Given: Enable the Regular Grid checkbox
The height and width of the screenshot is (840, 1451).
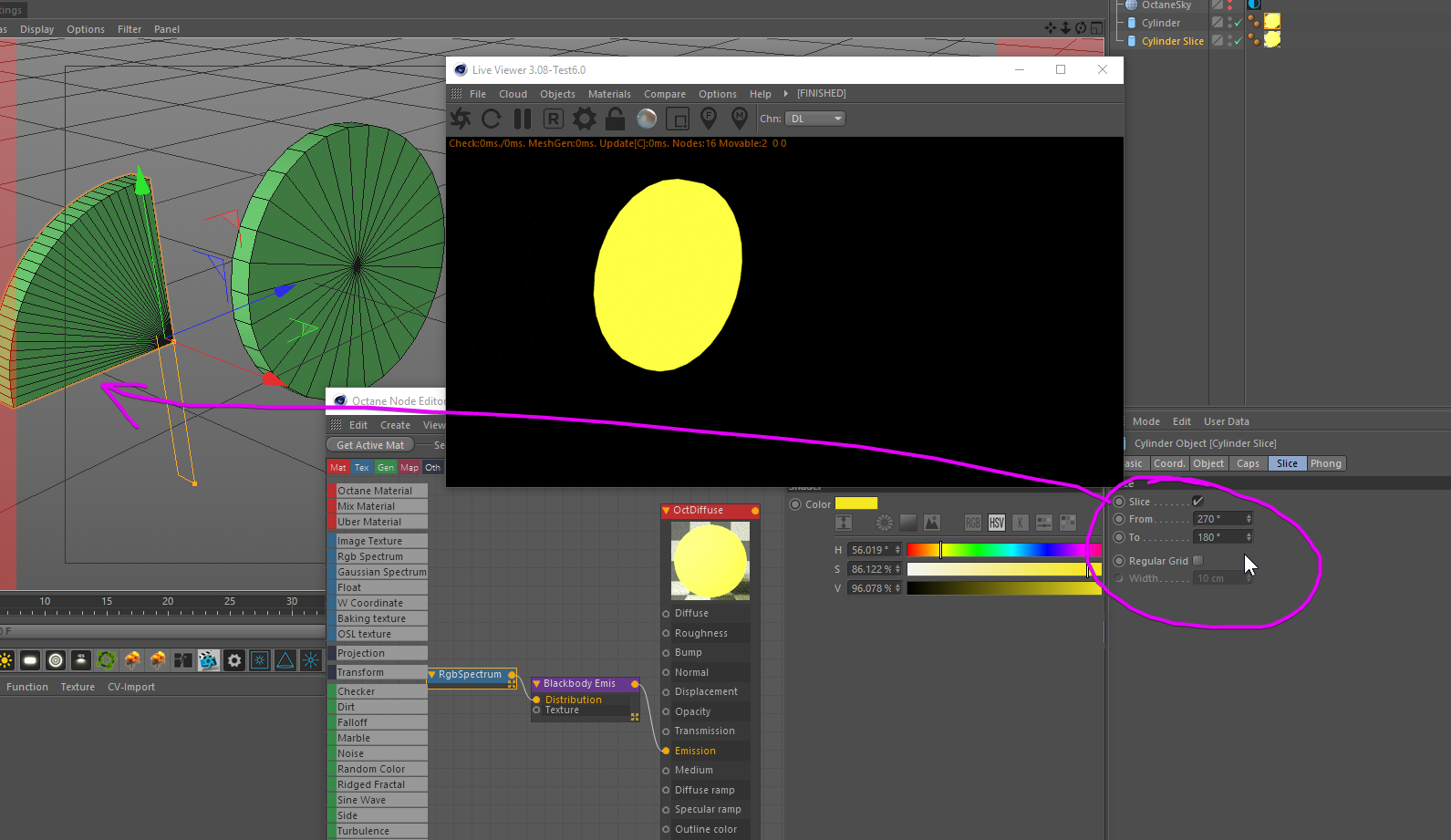Looking at the screenshot, I should click(x=1198, y=561).
